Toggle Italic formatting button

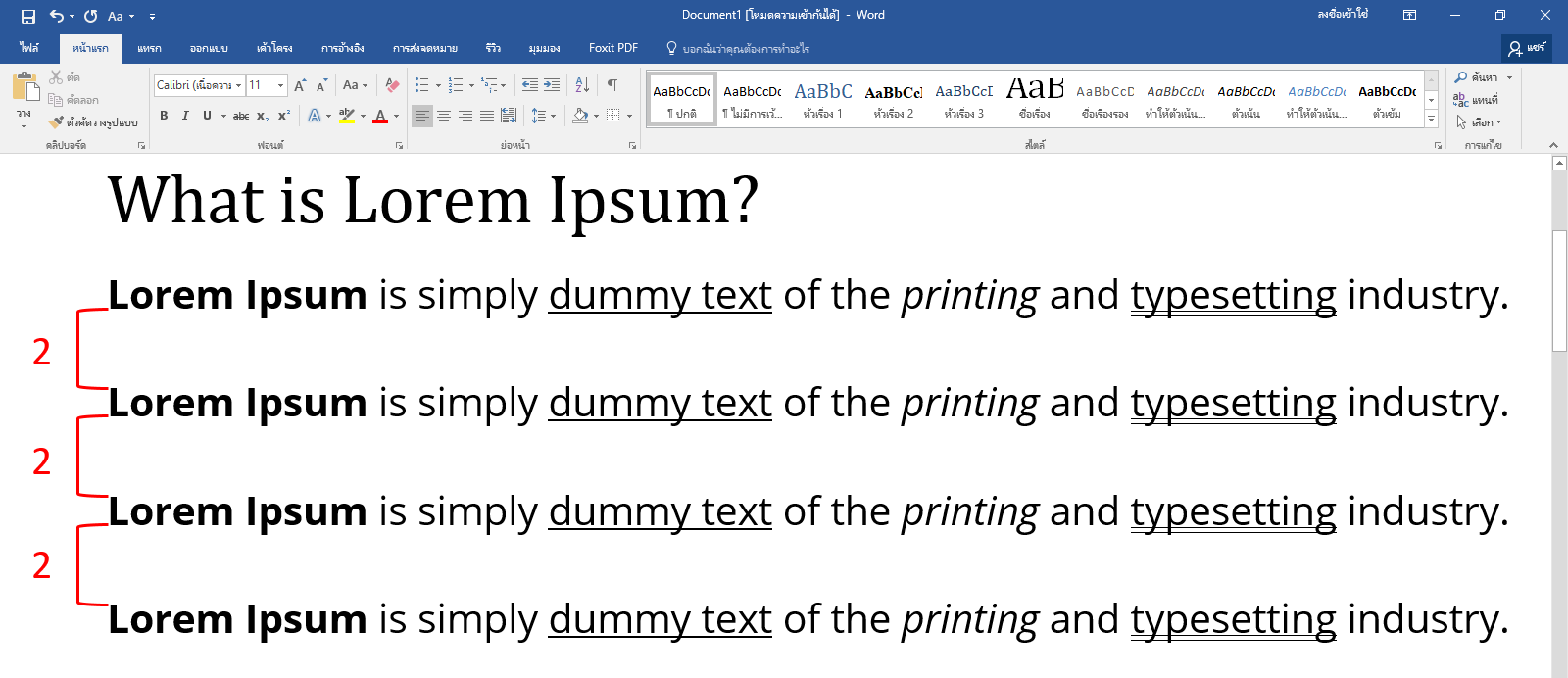point(185,116)
